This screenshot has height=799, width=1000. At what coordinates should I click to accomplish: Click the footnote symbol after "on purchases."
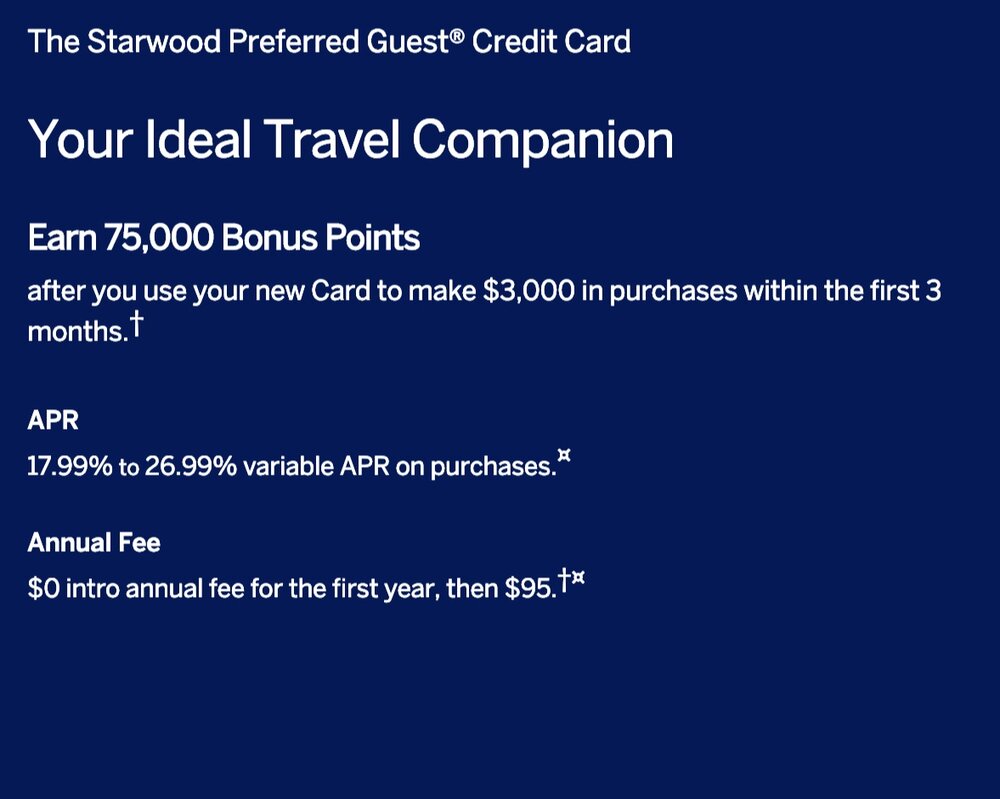(x=564, y=458)
